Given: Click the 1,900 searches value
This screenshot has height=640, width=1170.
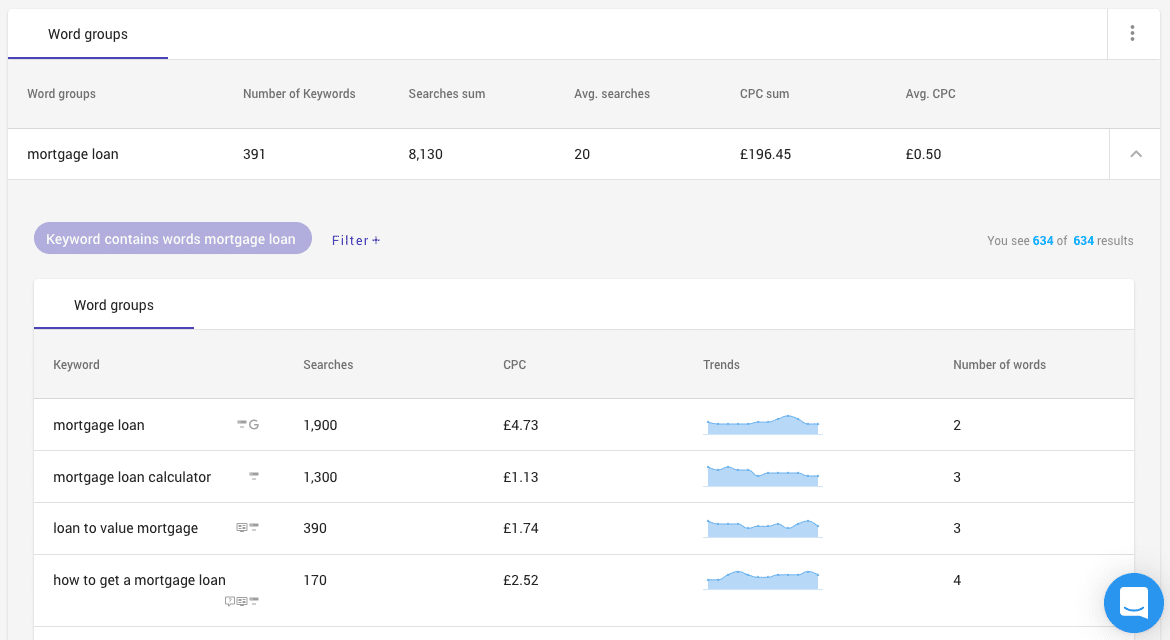Looking at the screenshot, I should point(320,425).
